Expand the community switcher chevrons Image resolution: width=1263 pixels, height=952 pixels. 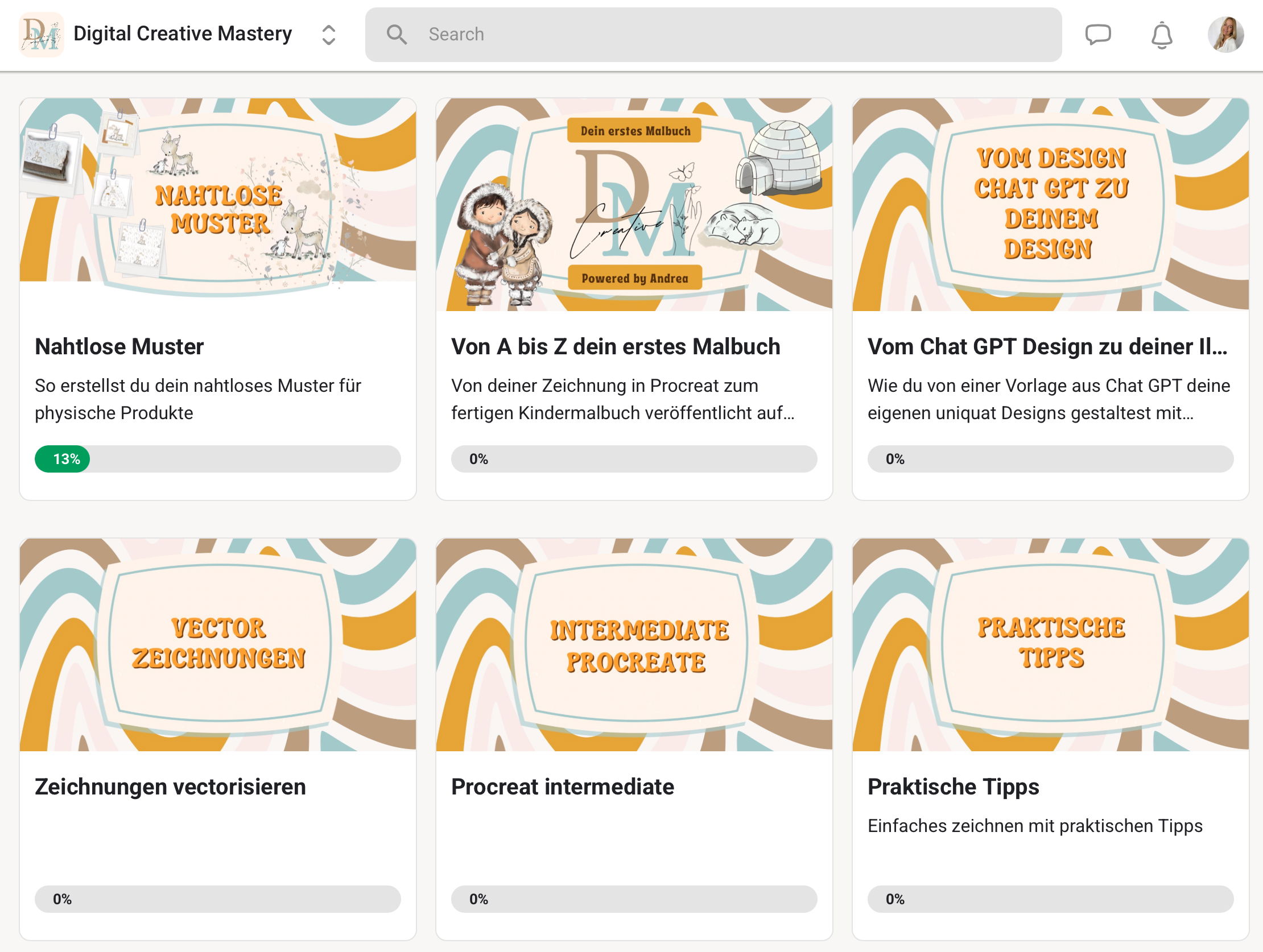[328, 35]
